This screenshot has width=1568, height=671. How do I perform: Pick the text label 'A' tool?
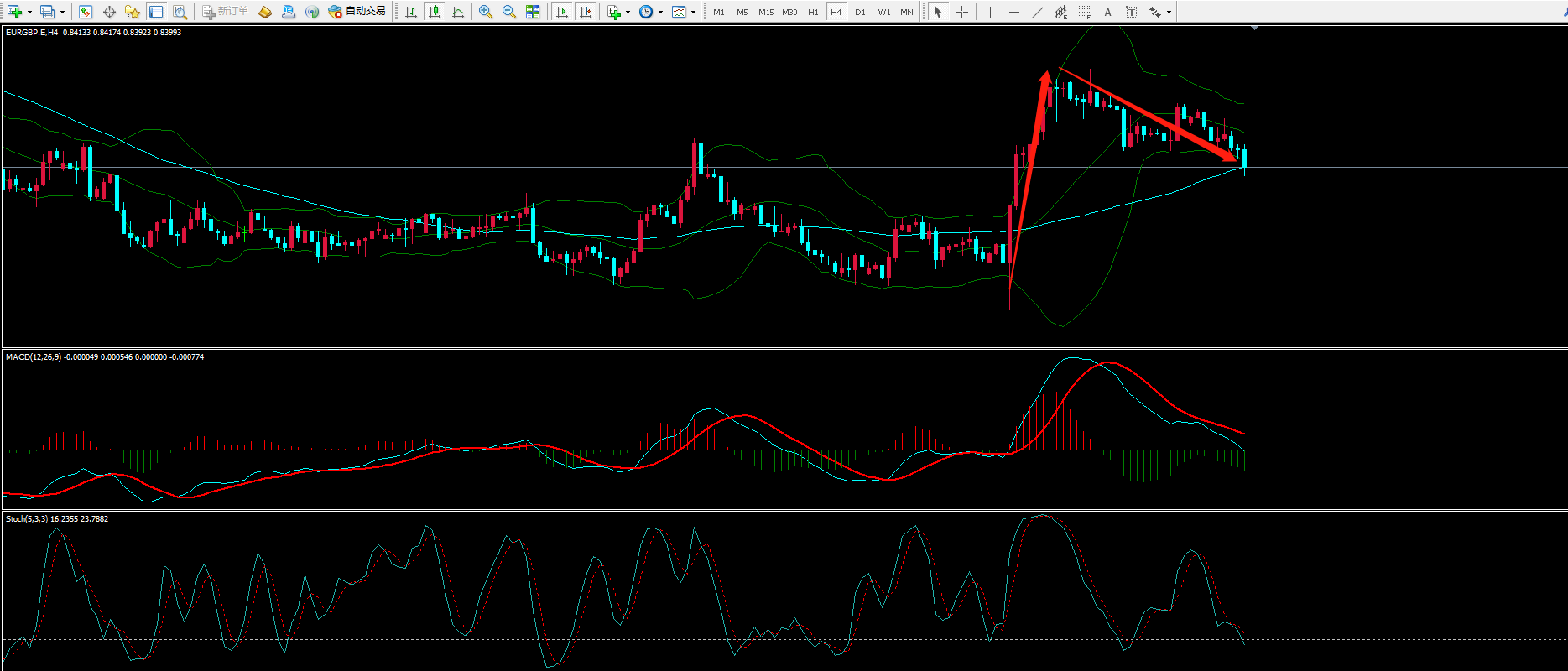(x=1107, y=12)
